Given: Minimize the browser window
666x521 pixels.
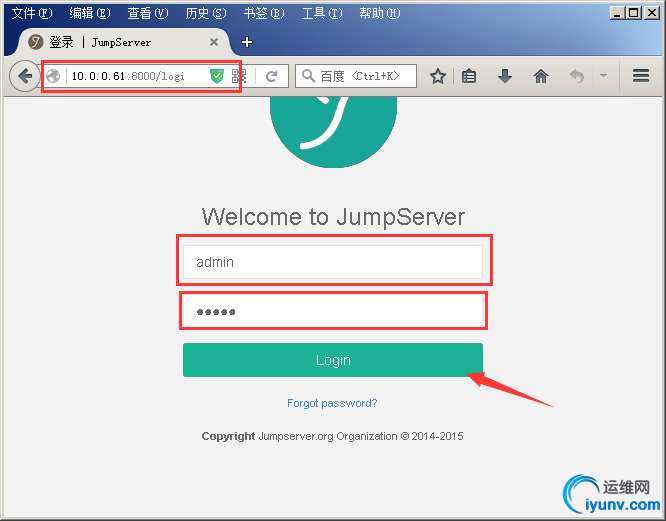Looking at the screenshot, I should tap(617, 13).
